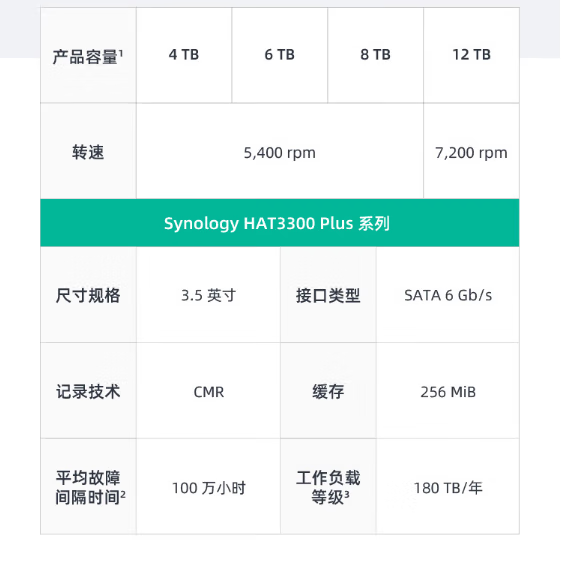Select the SATA 6 Gb/s value
The width and height of the screenshot is (561, 561).
(x=448, y=295)
